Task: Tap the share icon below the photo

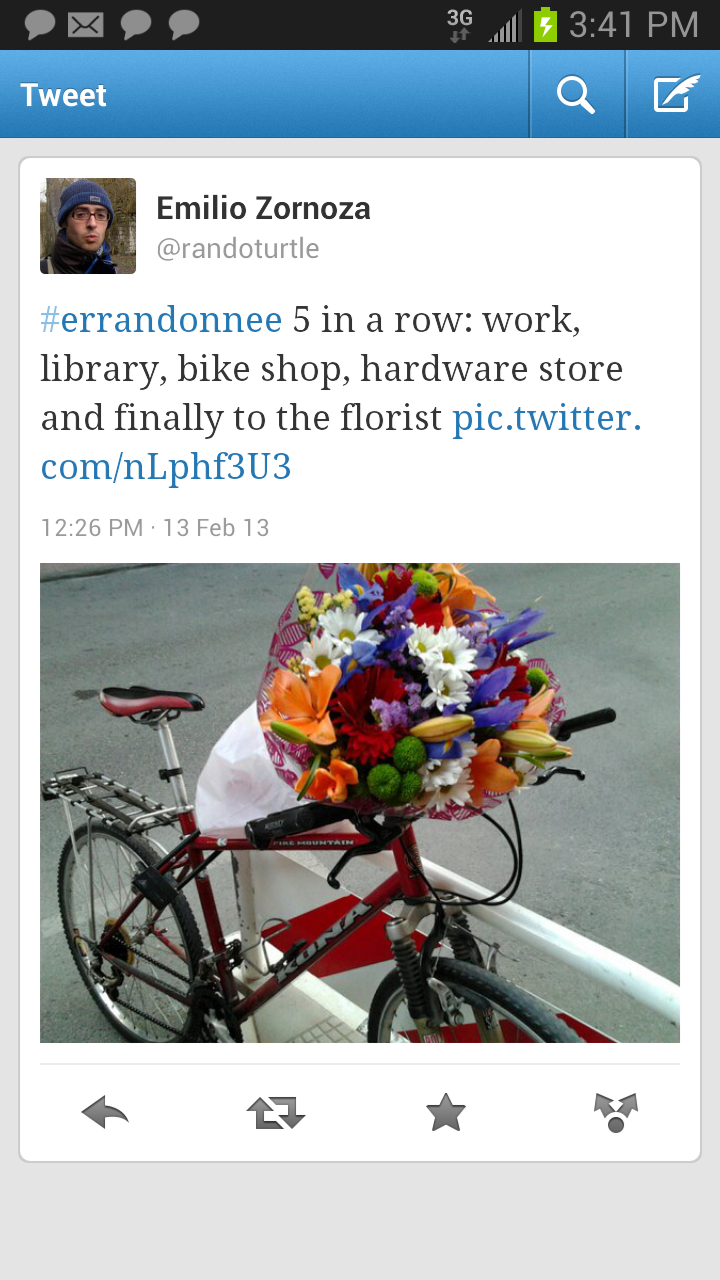Action: pos(615,1112)
